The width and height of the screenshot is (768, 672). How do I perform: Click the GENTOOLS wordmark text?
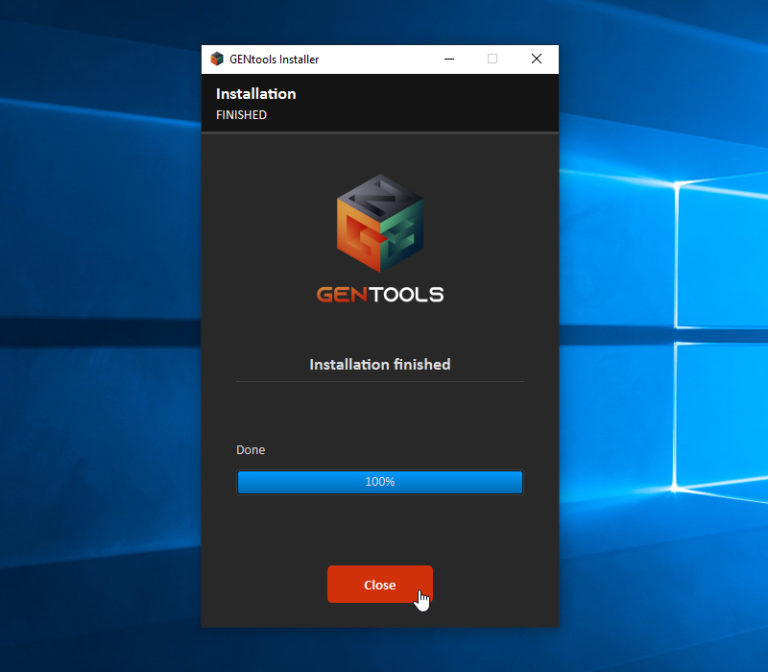pos(380,294)
